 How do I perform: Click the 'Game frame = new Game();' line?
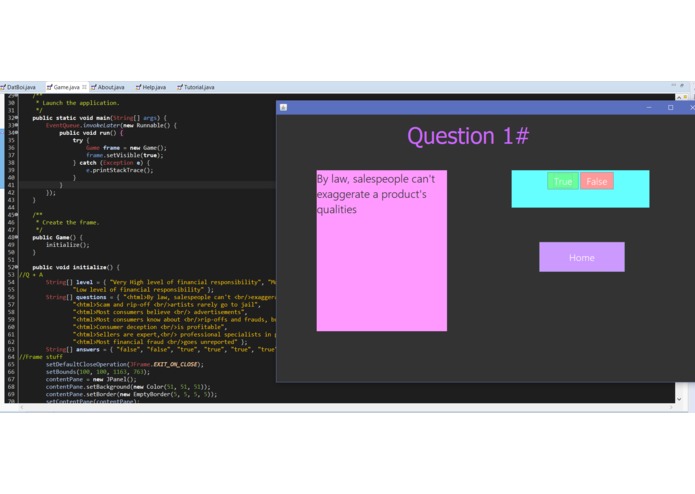[x=126, y=148]
